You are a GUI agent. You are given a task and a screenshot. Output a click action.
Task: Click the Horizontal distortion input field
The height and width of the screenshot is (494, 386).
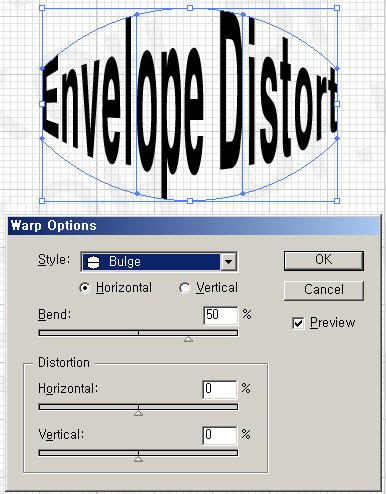220,389
